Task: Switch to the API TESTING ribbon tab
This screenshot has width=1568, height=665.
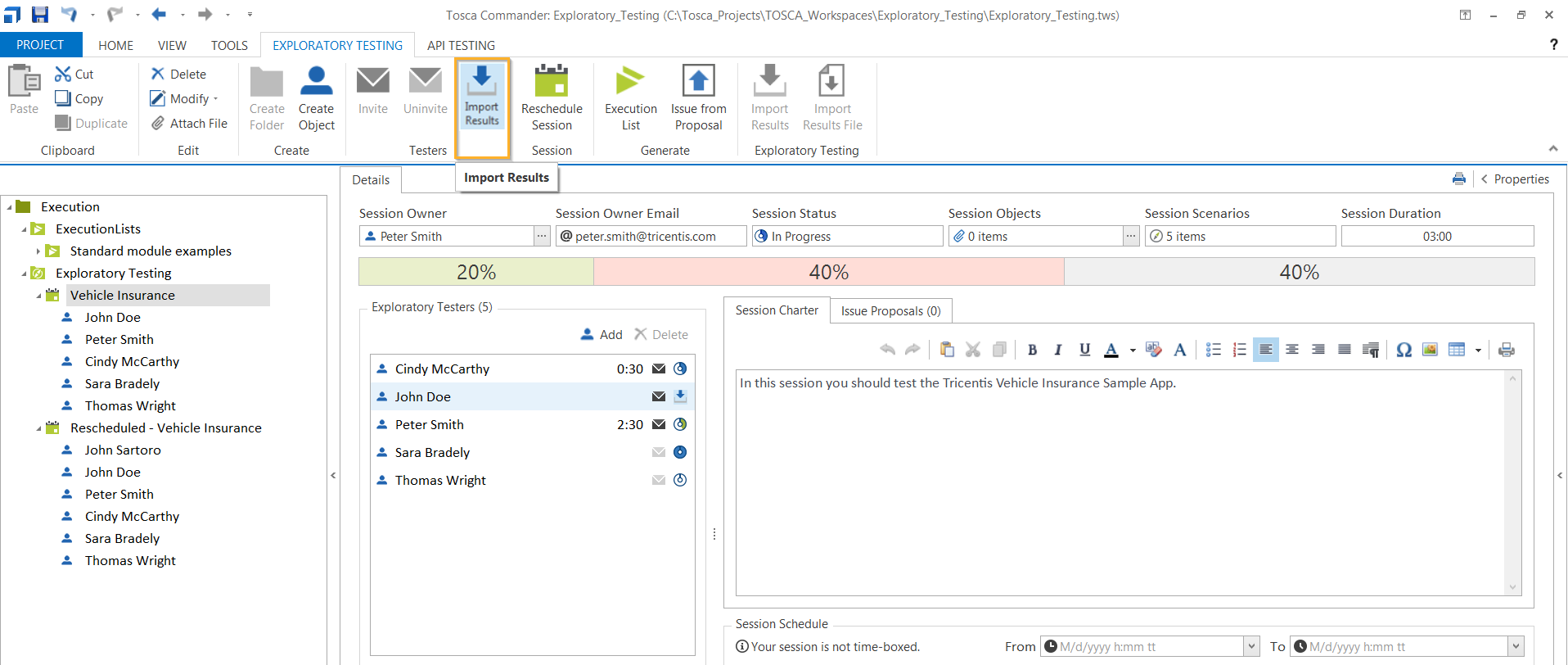Action: [461, 46]
